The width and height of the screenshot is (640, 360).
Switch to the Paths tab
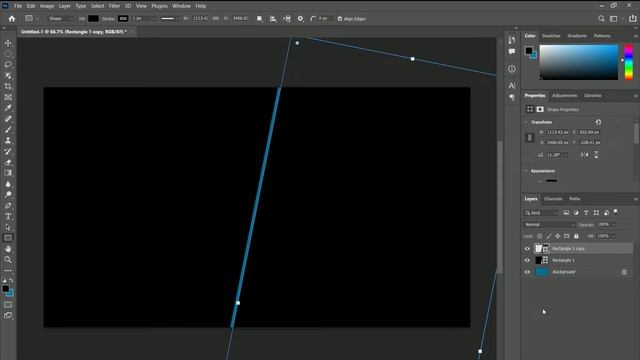point(575,199)
